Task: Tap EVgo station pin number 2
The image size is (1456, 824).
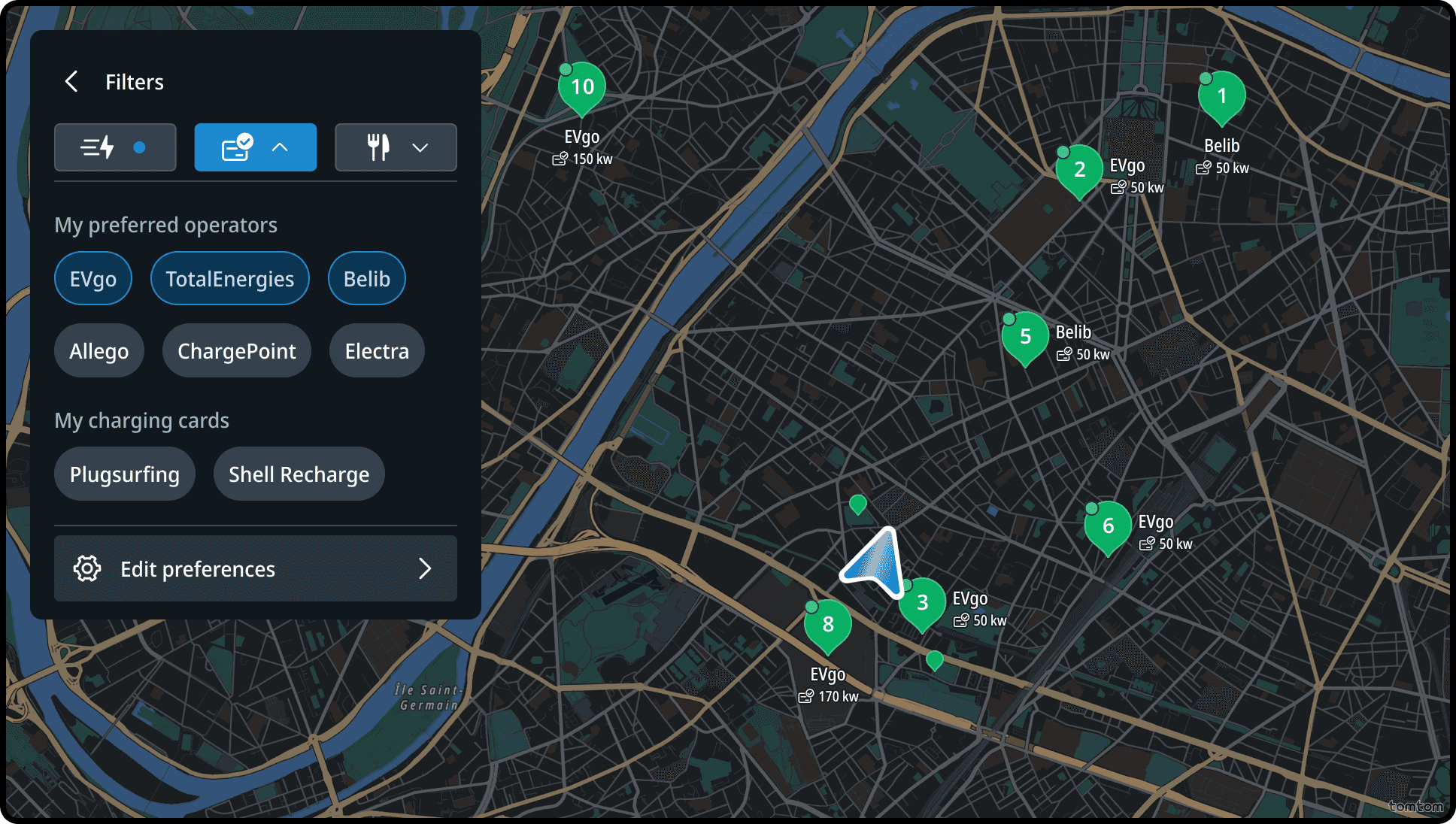Action: [1079, 171]
